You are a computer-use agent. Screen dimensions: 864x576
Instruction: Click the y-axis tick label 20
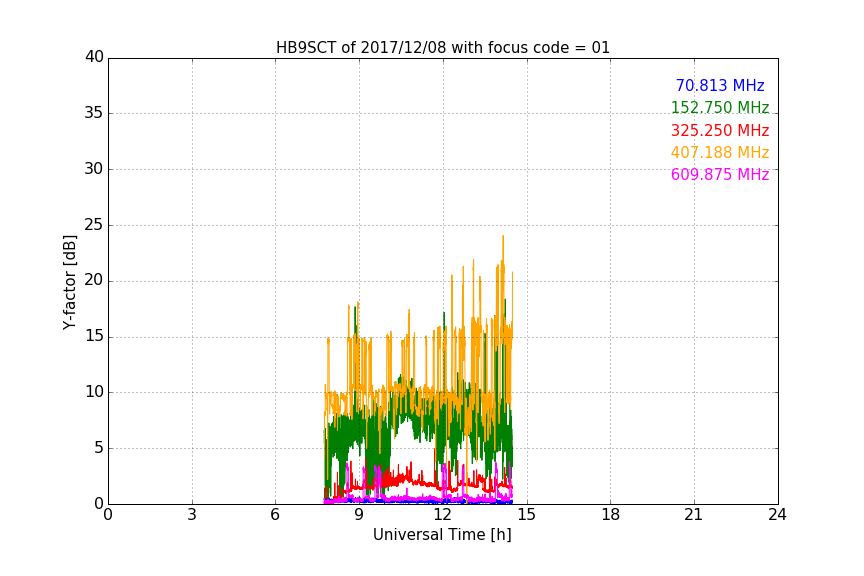point(94,280)
